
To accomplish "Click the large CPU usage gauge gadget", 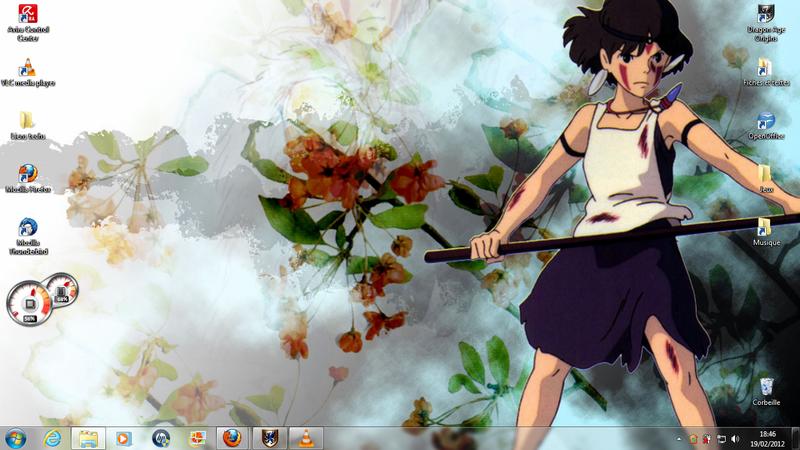I will (x=29, y=303).
